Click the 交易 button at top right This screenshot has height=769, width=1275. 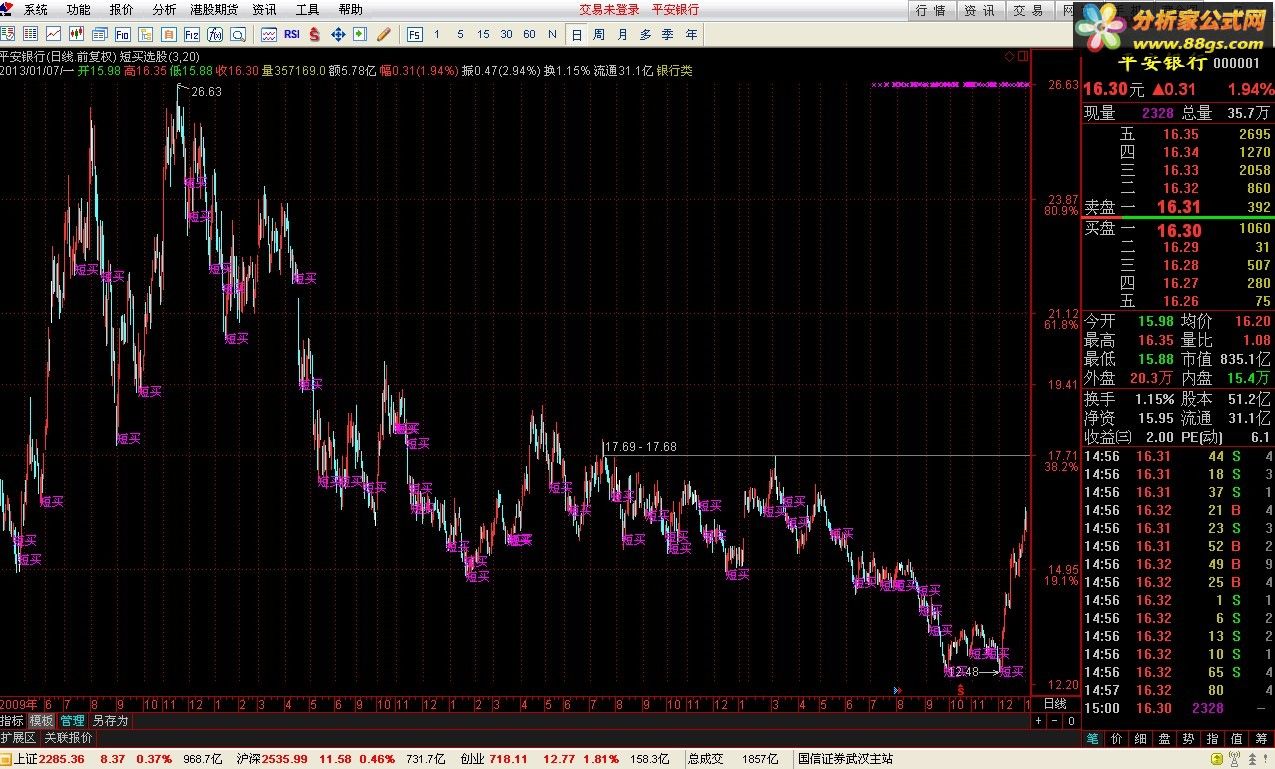click(1028, 10)
